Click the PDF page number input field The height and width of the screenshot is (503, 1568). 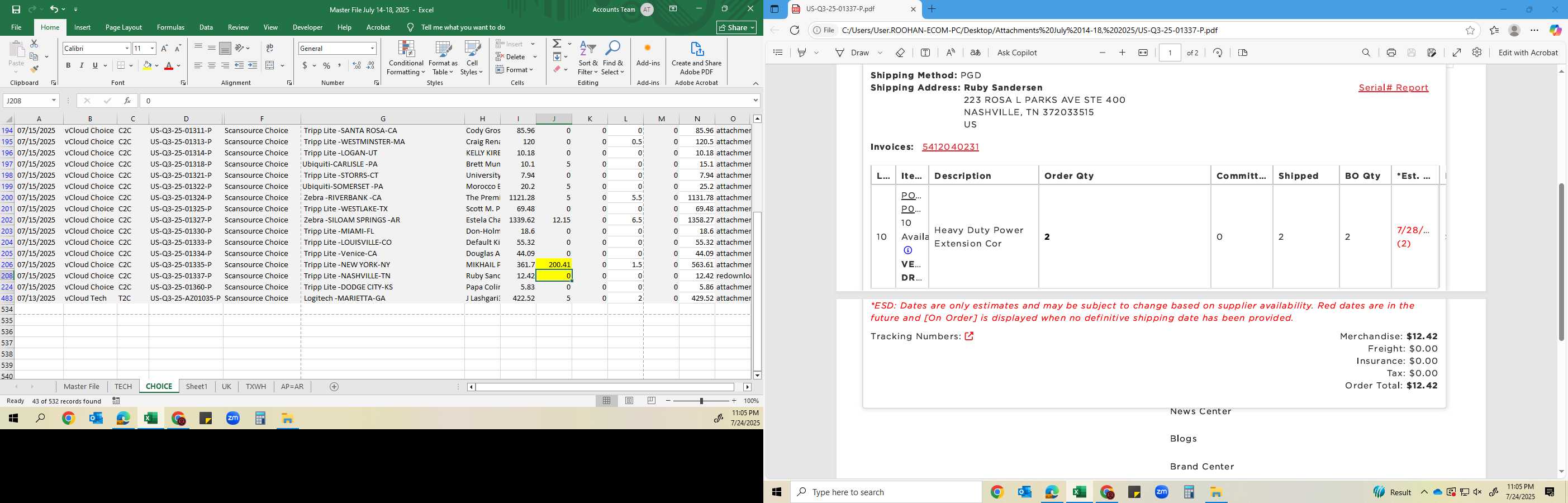click(1170, 53)
